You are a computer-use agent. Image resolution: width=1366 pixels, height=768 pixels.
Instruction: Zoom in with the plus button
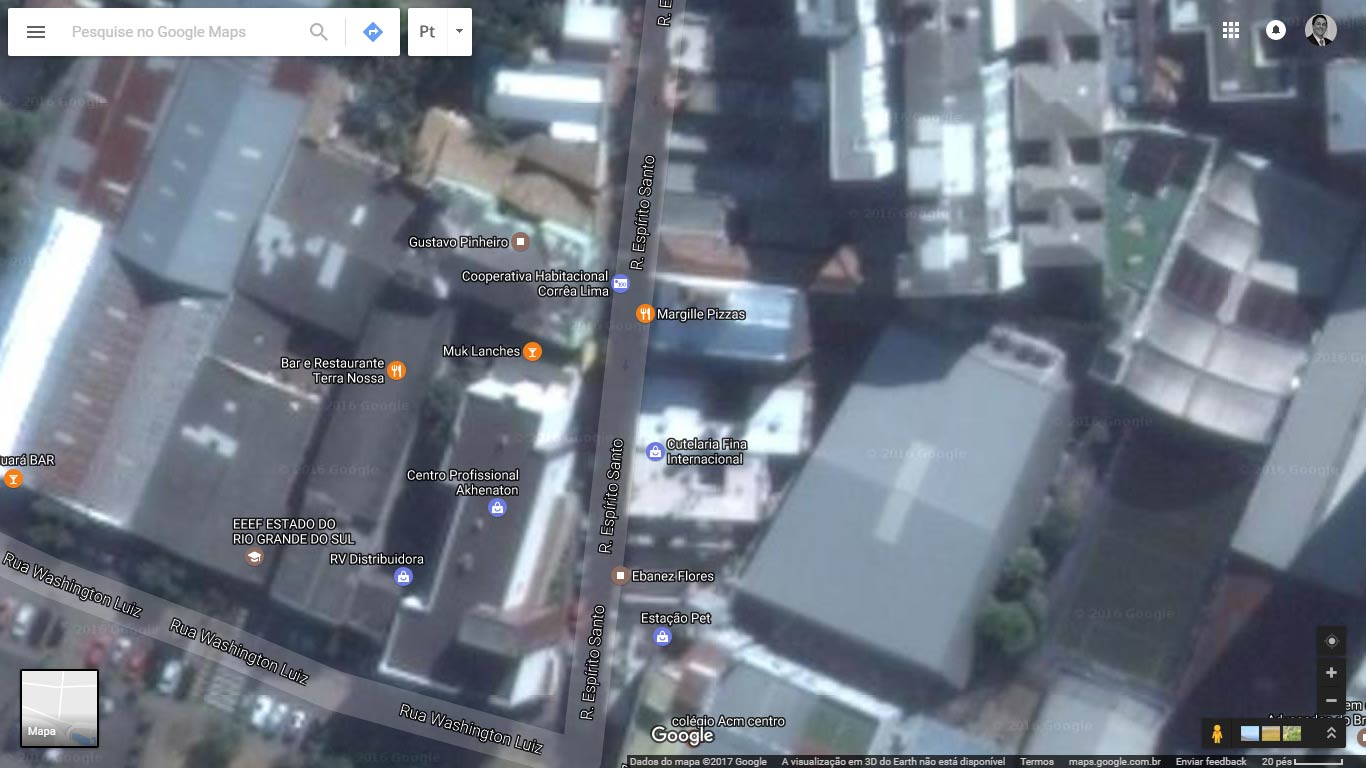tap(1331, 673)
